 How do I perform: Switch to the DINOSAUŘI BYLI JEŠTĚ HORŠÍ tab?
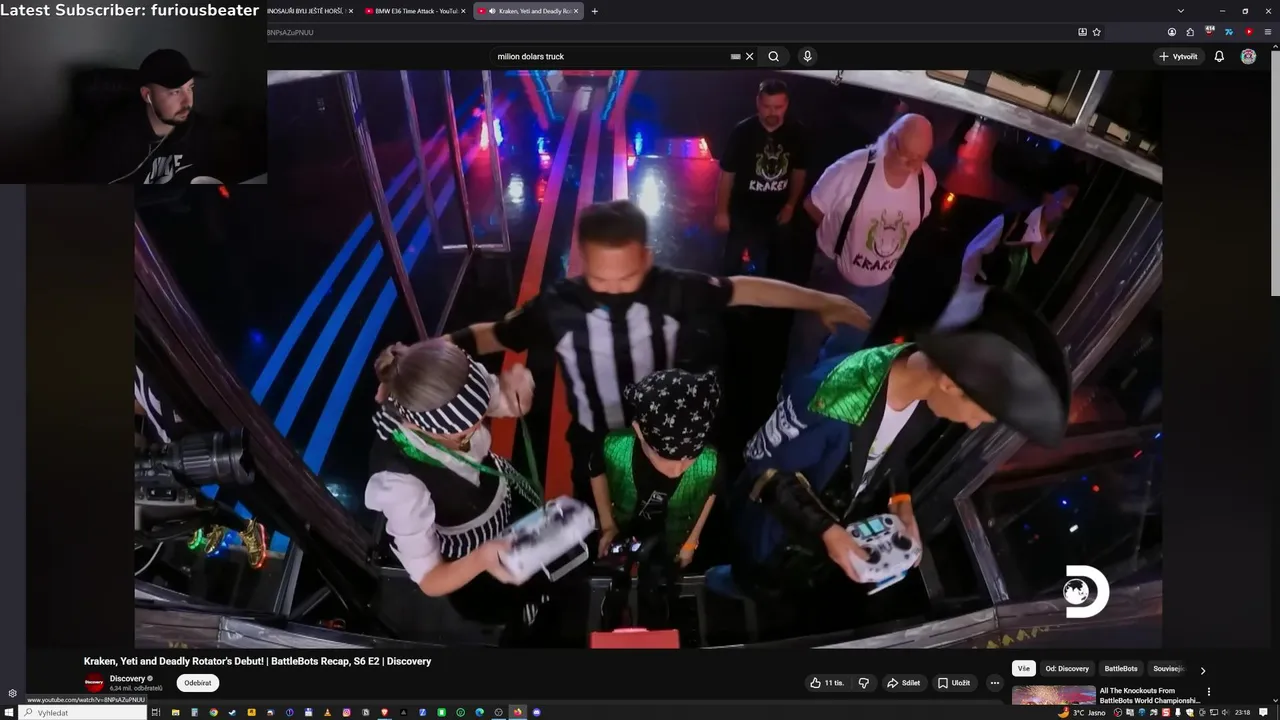(307, 11)
